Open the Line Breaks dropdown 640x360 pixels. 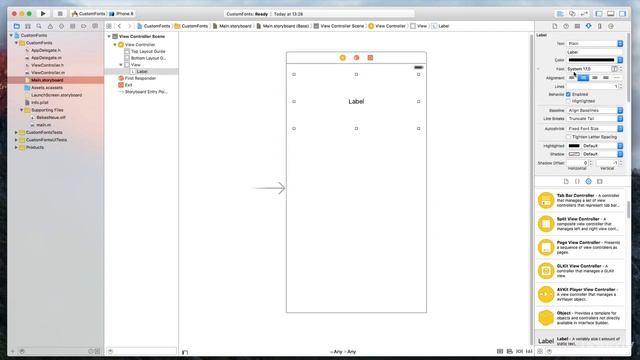595,118
